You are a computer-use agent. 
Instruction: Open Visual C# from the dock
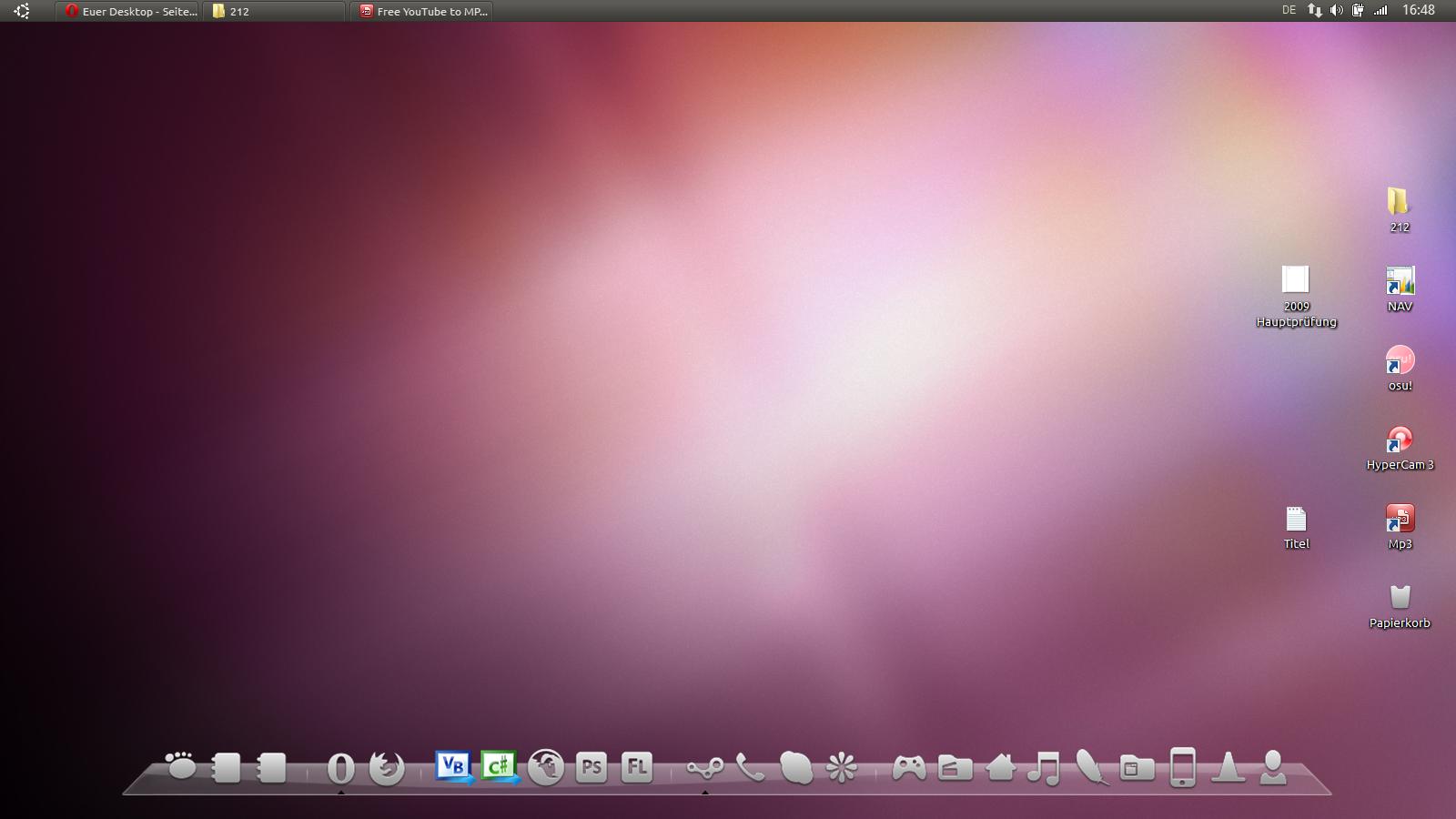(500, 767)
